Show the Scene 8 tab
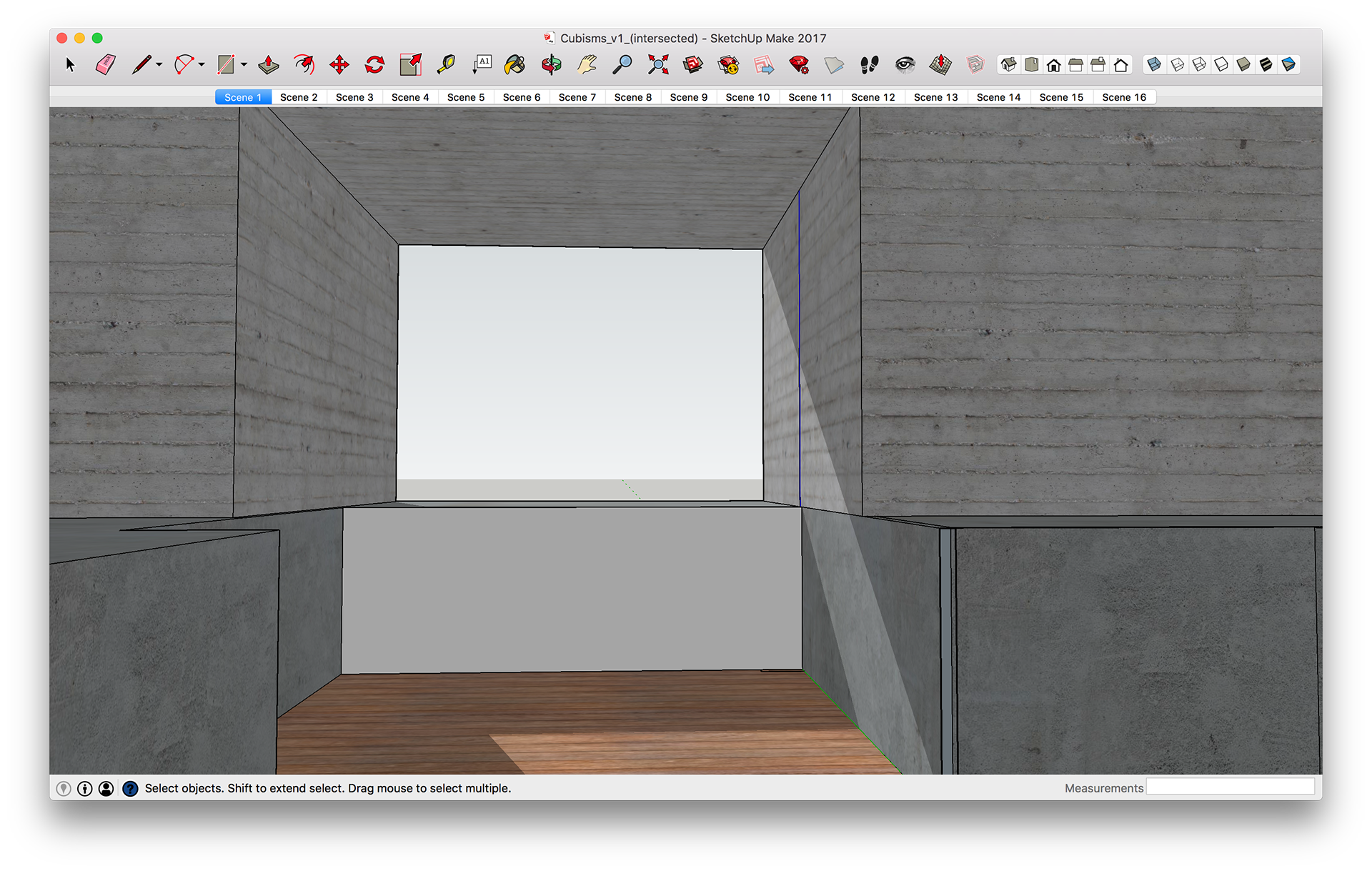Screen dimensions: 1372x871 point(633,97)
